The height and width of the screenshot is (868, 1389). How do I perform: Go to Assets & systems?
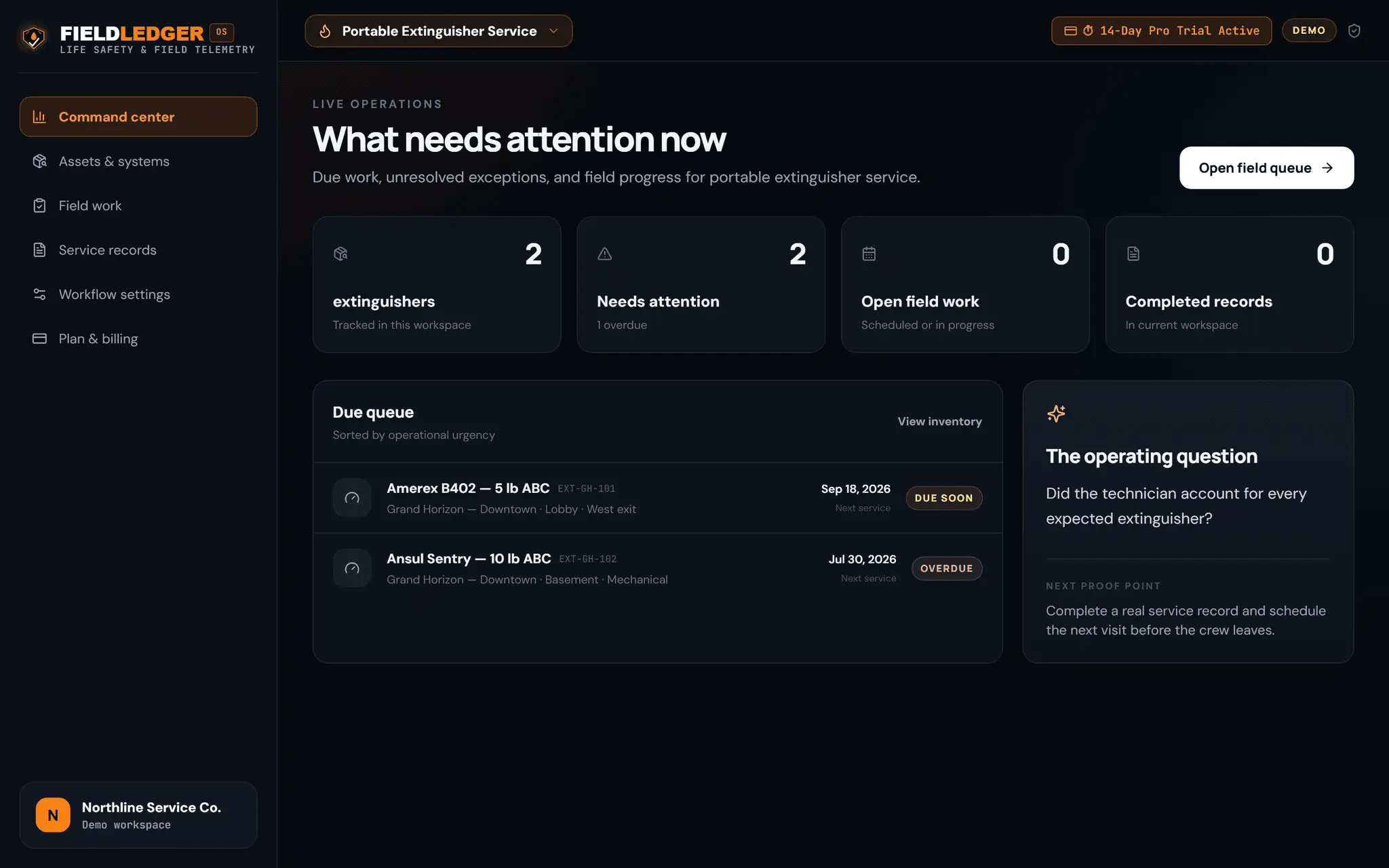138,161
